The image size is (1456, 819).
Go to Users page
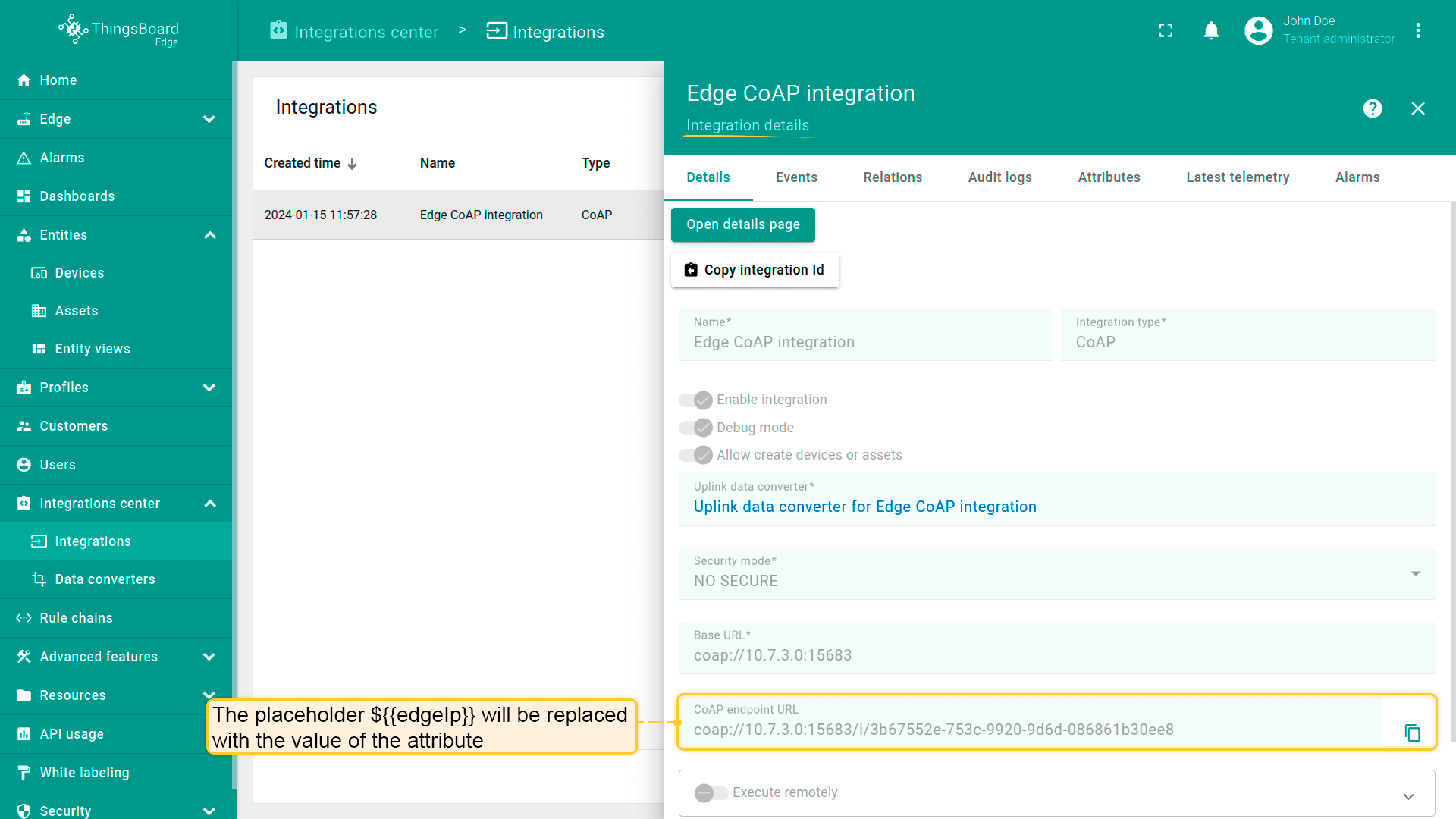pos(116,465)
